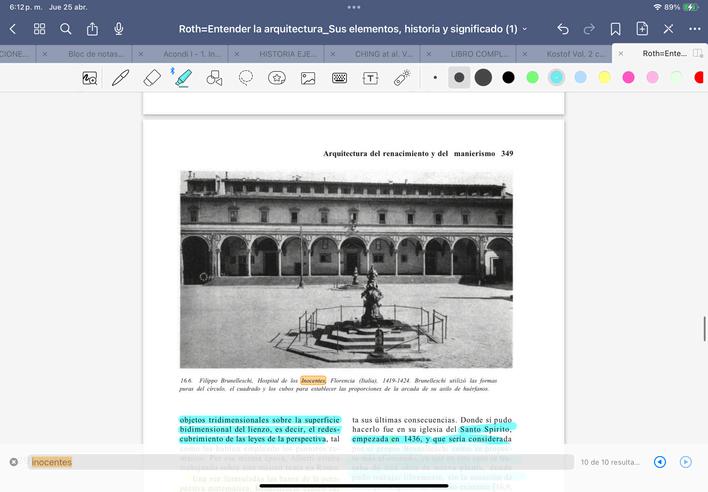Pick the light blue color swatch
This screenshot has width=708, height=492.
[580, 78]
